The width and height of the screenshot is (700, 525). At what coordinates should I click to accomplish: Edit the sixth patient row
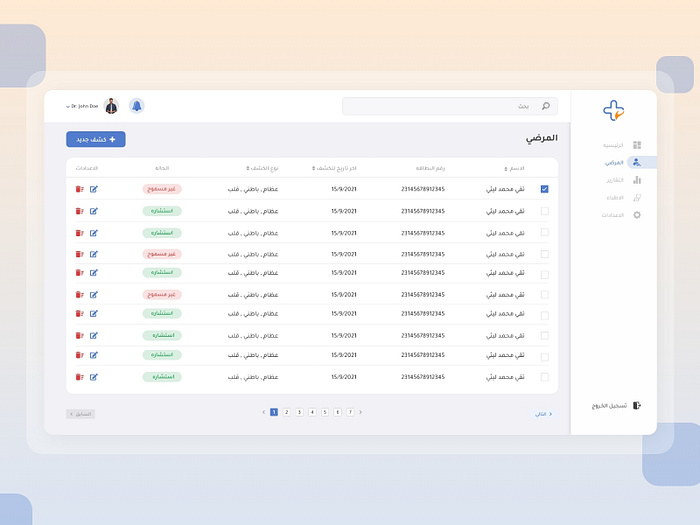pyautogui.click(x=94, y=295)
